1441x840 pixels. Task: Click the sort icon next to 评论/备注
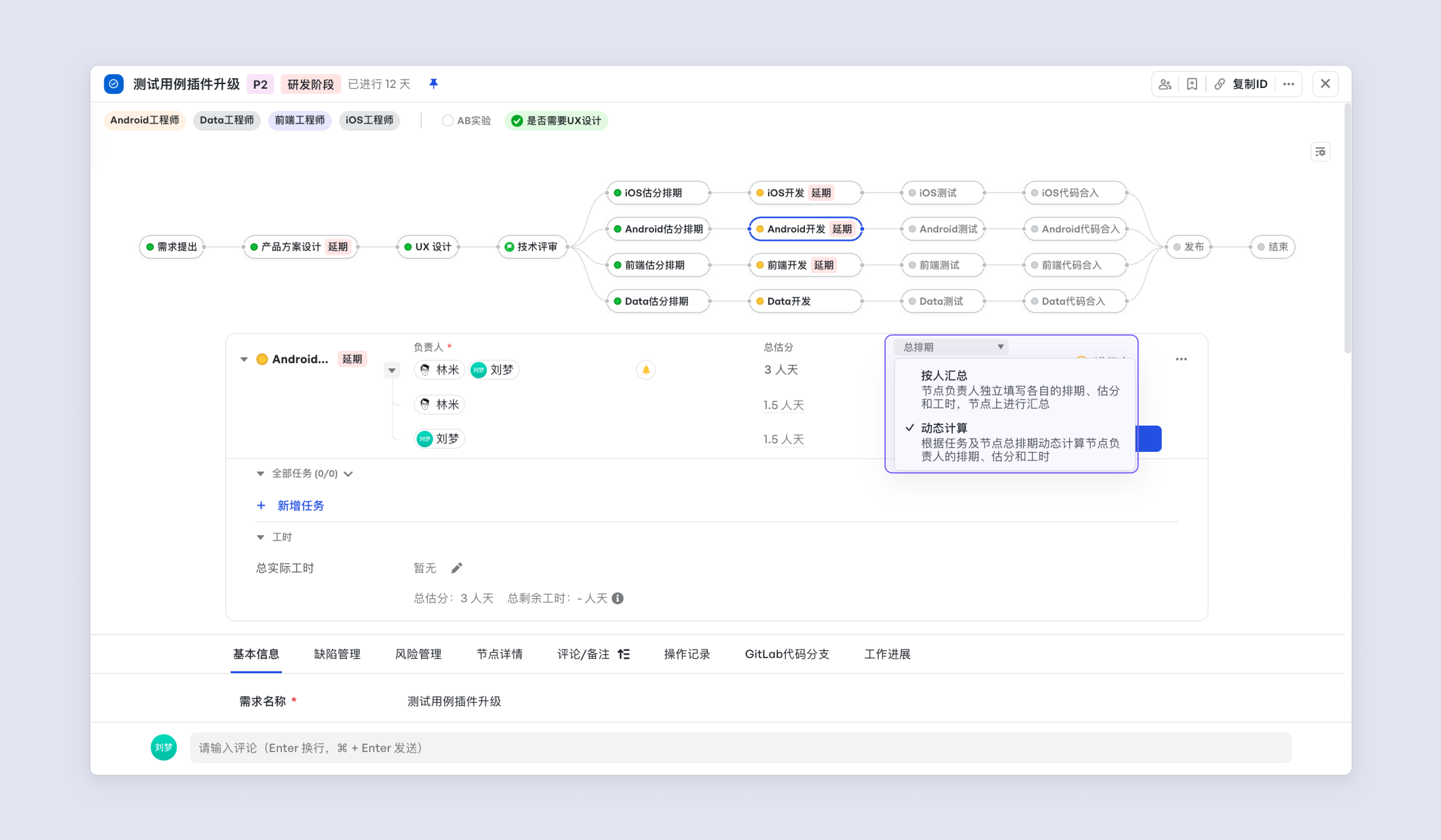(x=624, y=654)
